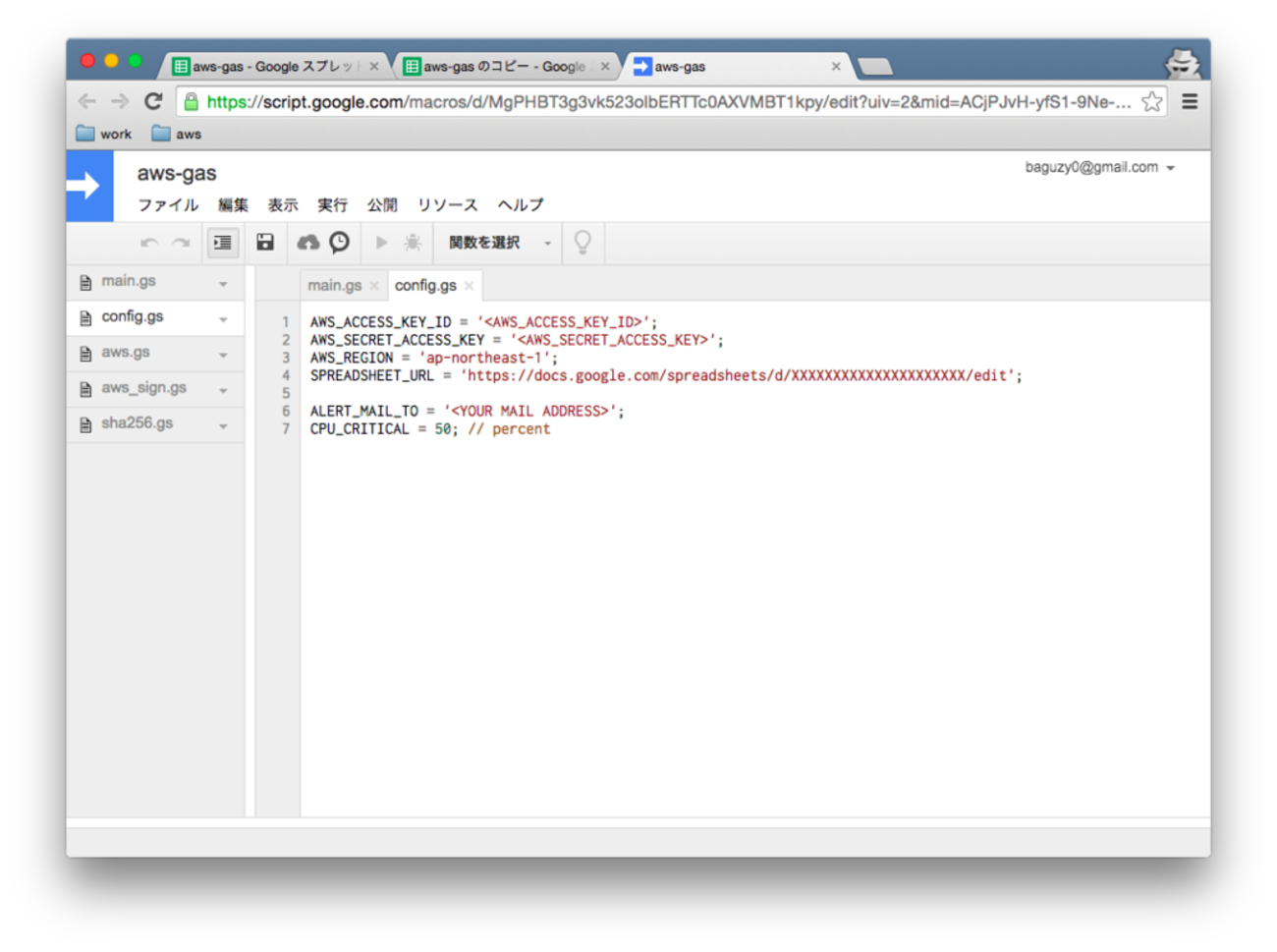Click the browser address bar URL
This screenshot has height=952, width=1277.
click(668, 102)
